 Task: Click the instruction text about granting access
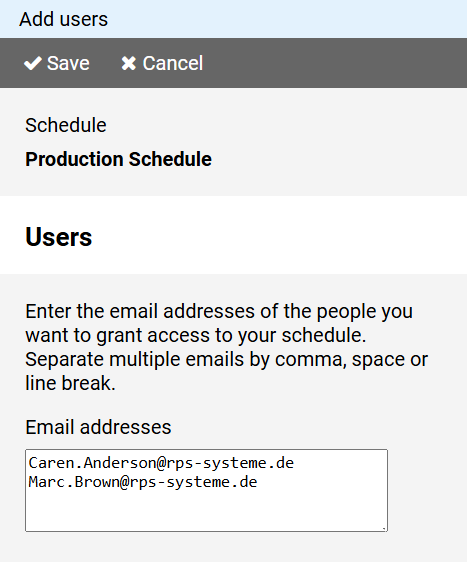coord(226,347)
